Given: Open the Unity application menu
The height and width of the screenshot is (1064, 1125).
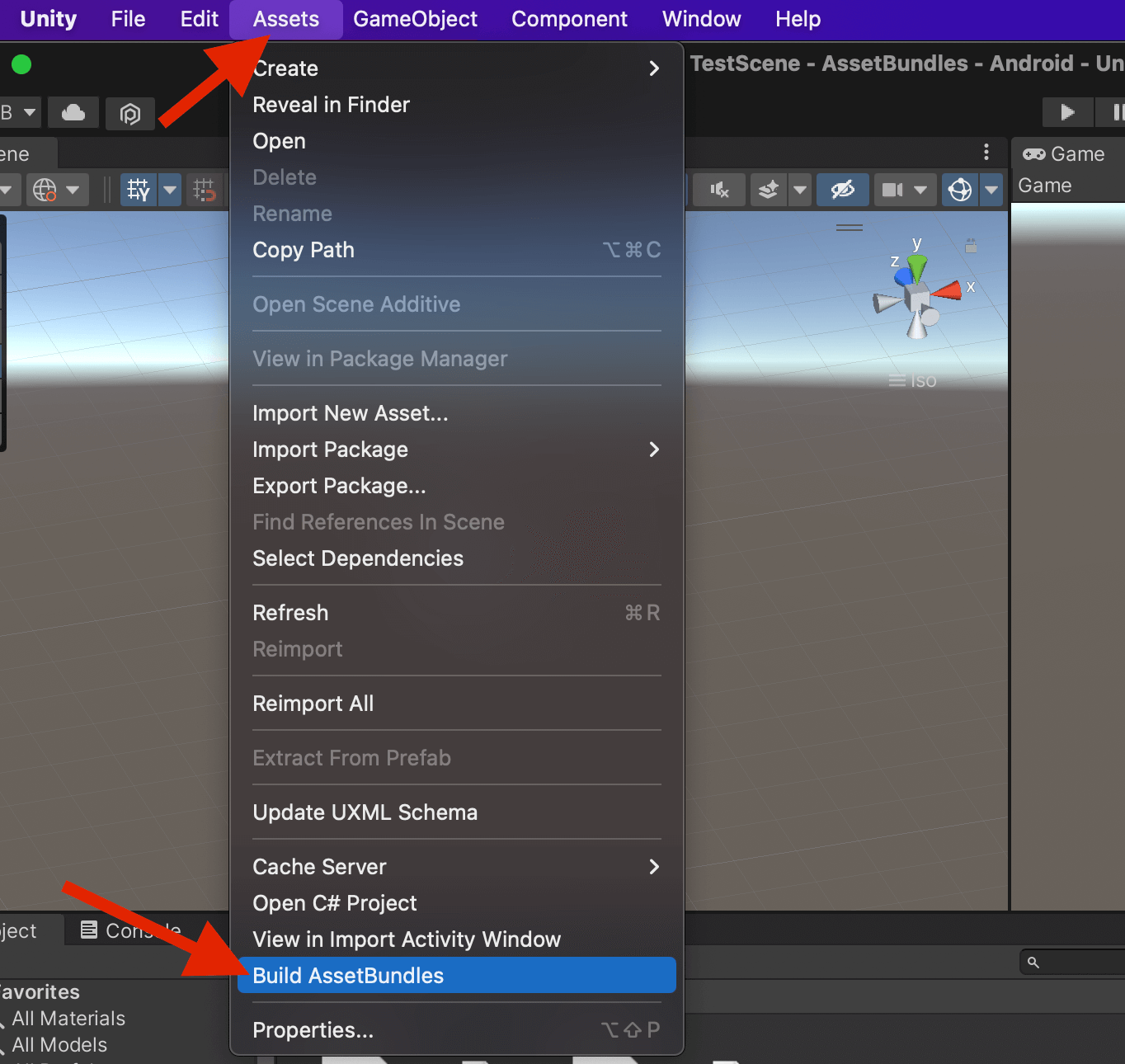Looking at the screenshot, I should 49,19.
